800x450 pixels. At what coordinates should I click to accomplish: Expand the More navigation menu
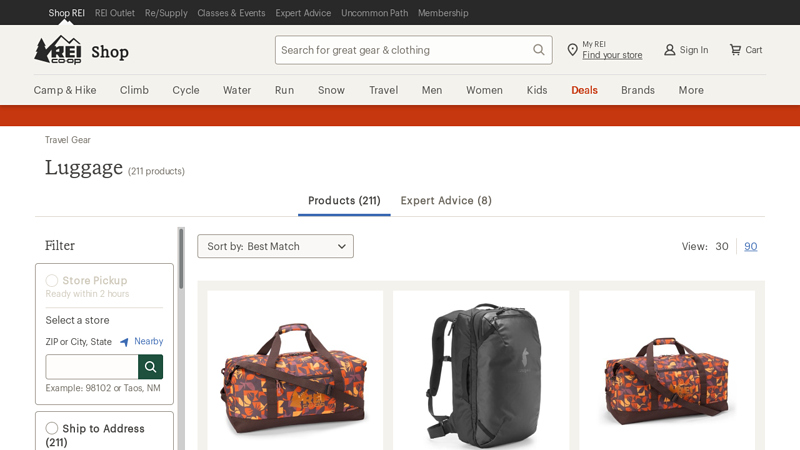pyautogui.click(x=691, y=90)
